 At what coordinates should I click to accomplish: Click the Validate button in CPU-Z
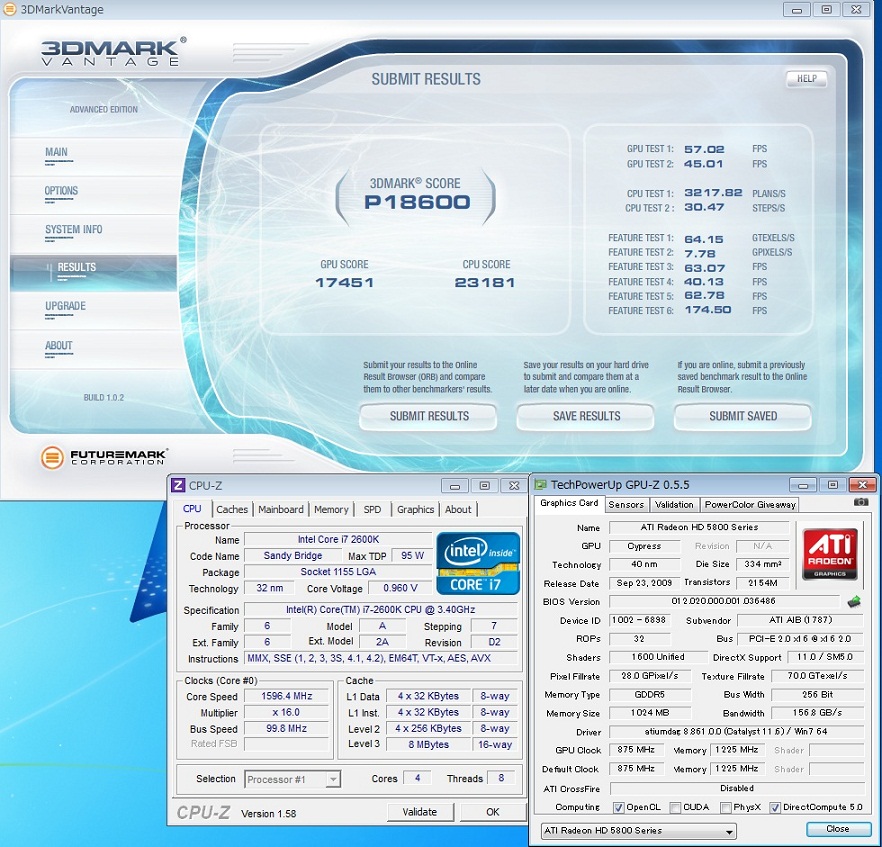pos(420,812)
